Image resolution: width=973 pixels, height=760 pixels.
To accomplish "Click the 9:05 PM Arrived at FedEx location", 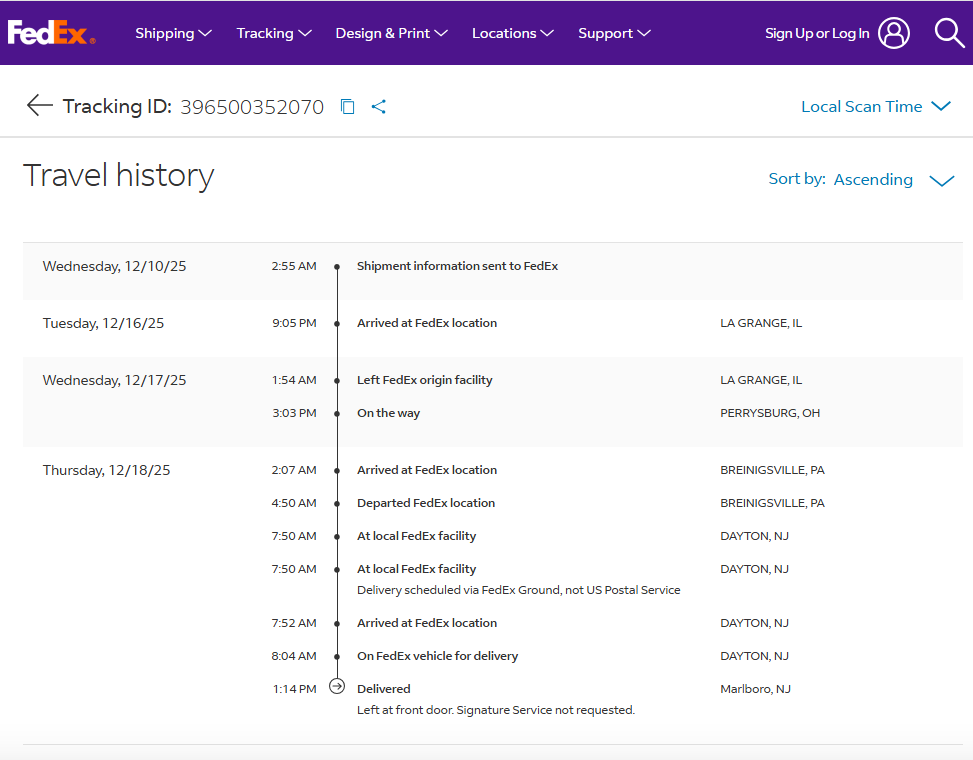I will click(427, 323).
